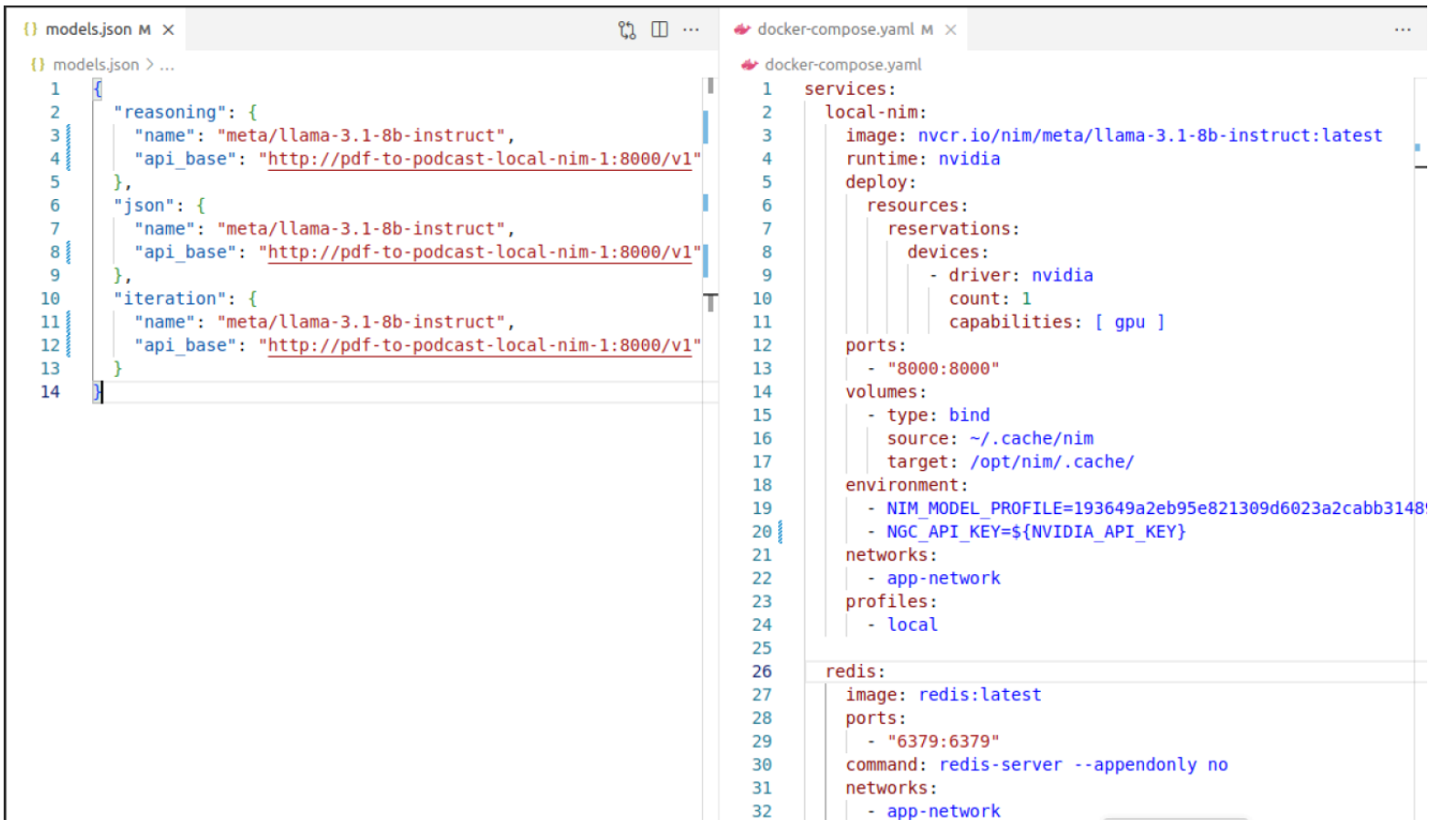The height and width of the screenshot is (840, 1429).
Task: Click the api_base URL under "iteration"
Action: 479,345
